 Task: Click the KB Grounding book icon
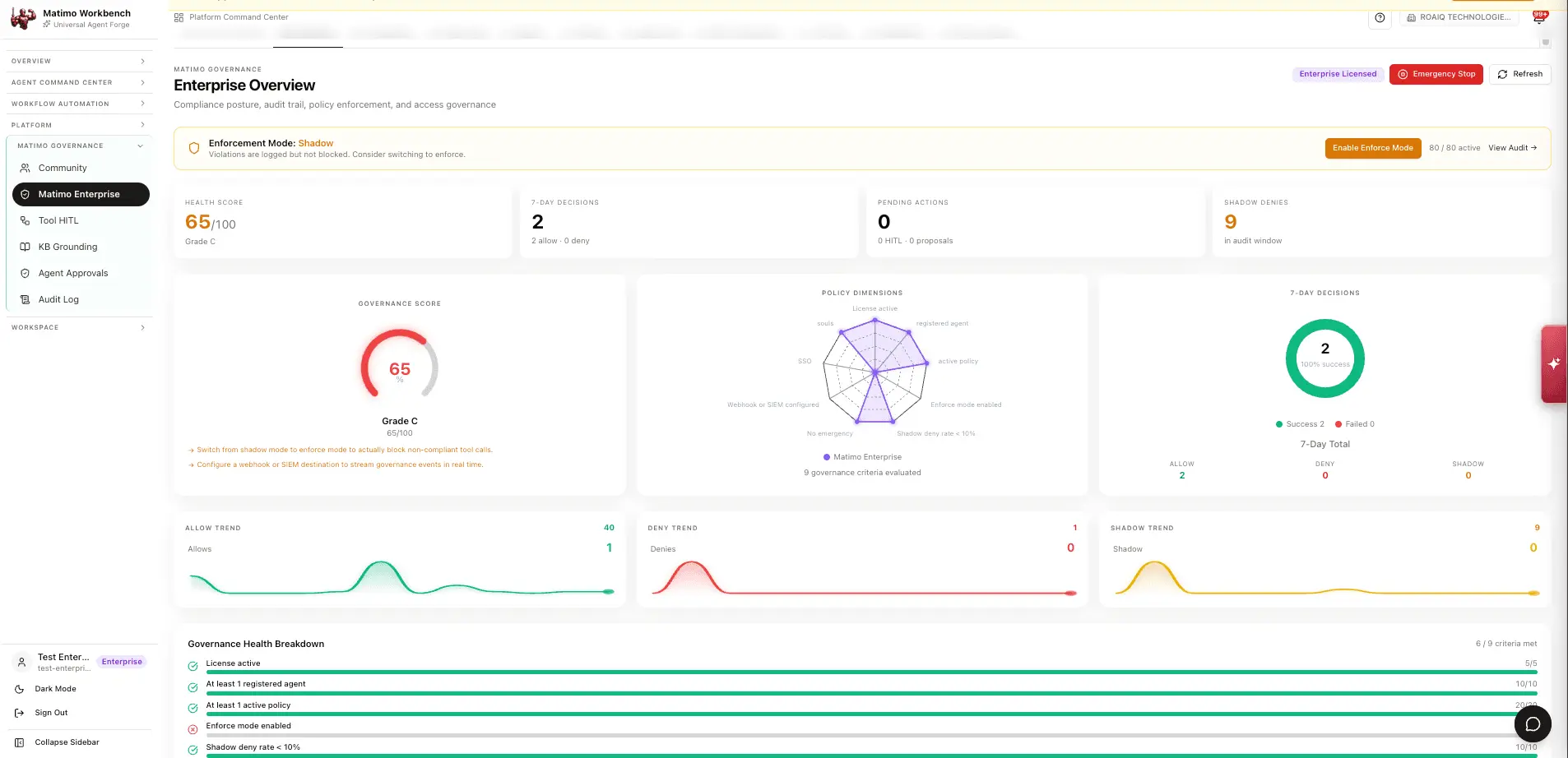click(25, 247)
